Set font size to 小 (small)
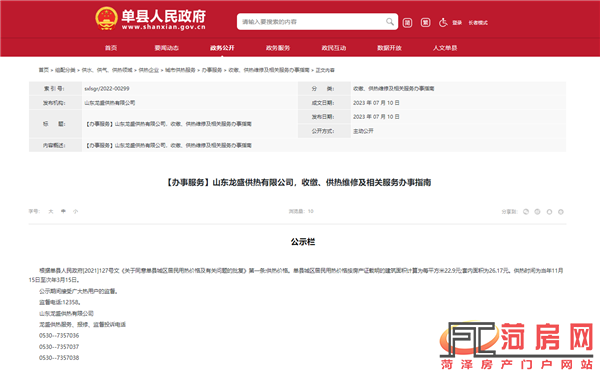This screenshot has height=373, width=600. coord(75,211)
